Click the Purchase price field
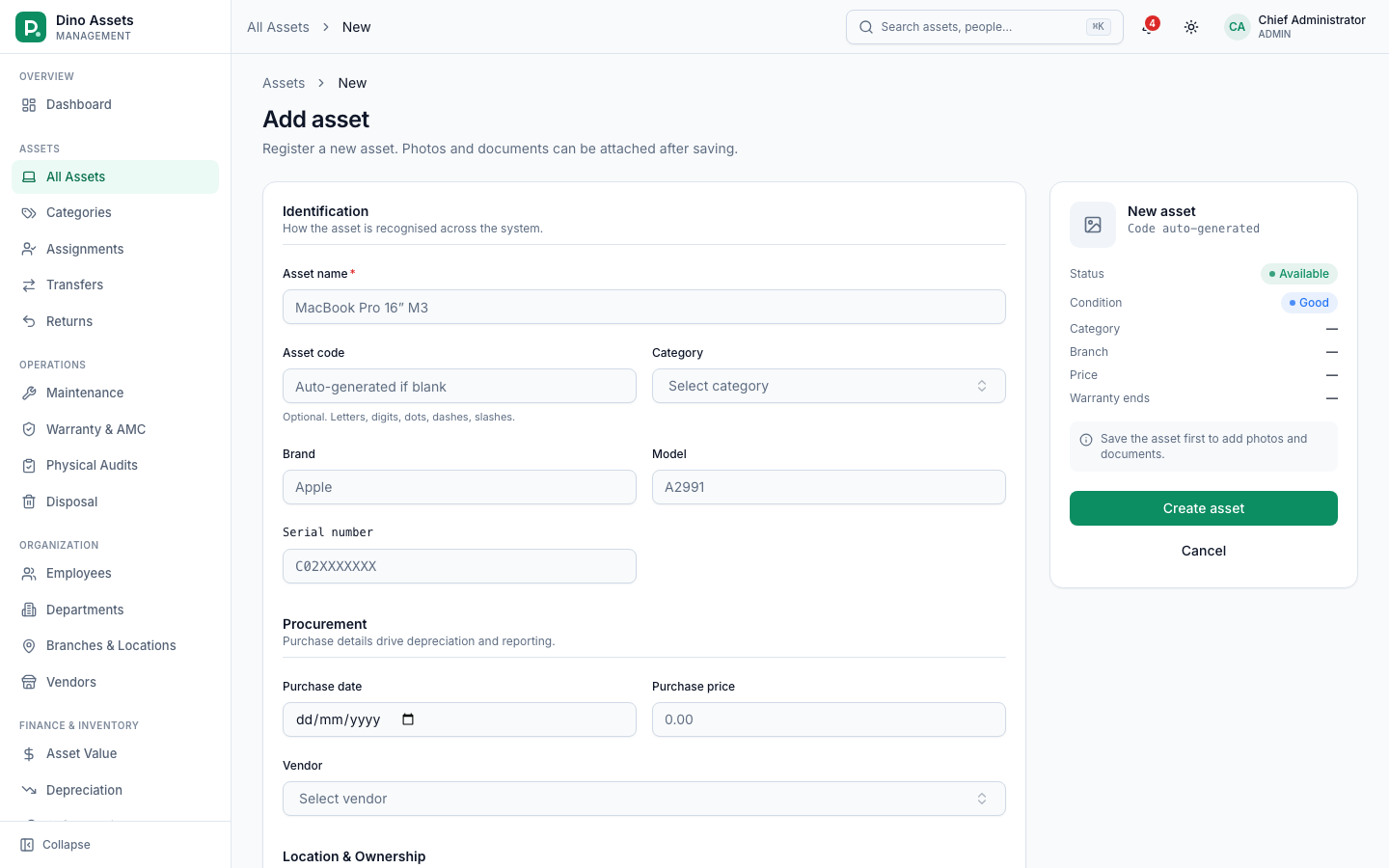Image resolution: width=1389 pixels, height=868 pixels. [829, 719]
